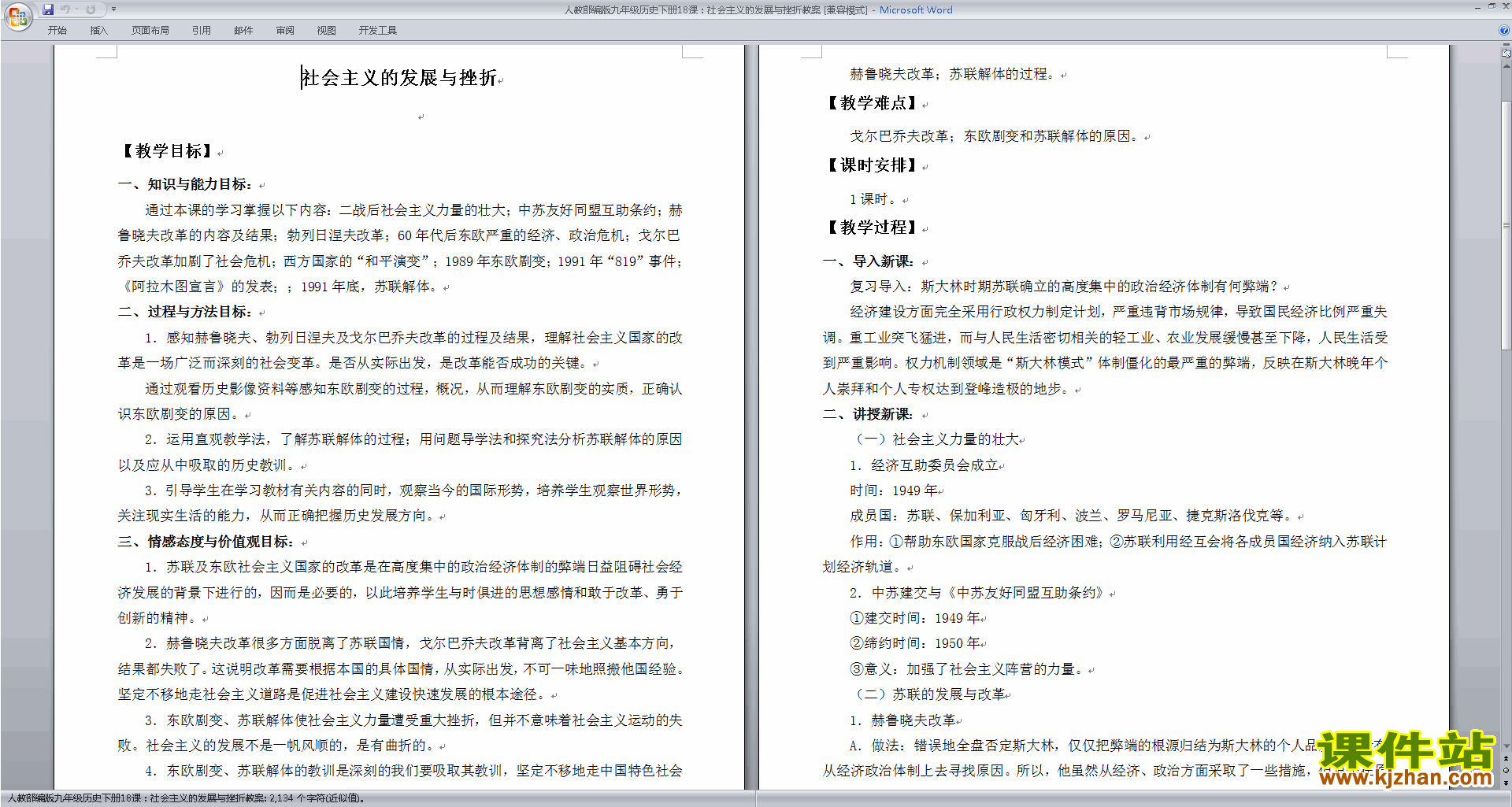Screen dimensions: 1512x807
Task: Click the Next Page double-arrow button
Action: [1506, 783]
